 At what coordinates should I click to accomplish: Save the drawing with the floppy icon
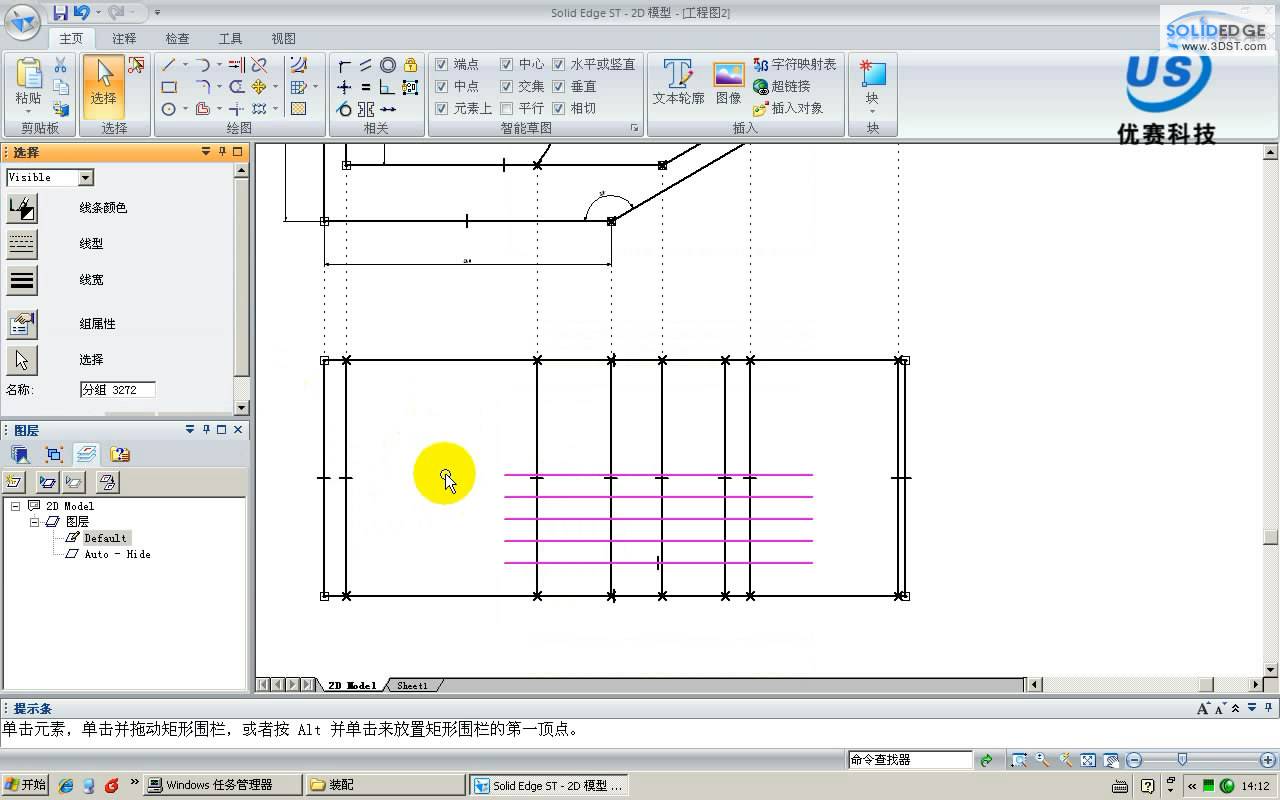click(x=60, y=13)
